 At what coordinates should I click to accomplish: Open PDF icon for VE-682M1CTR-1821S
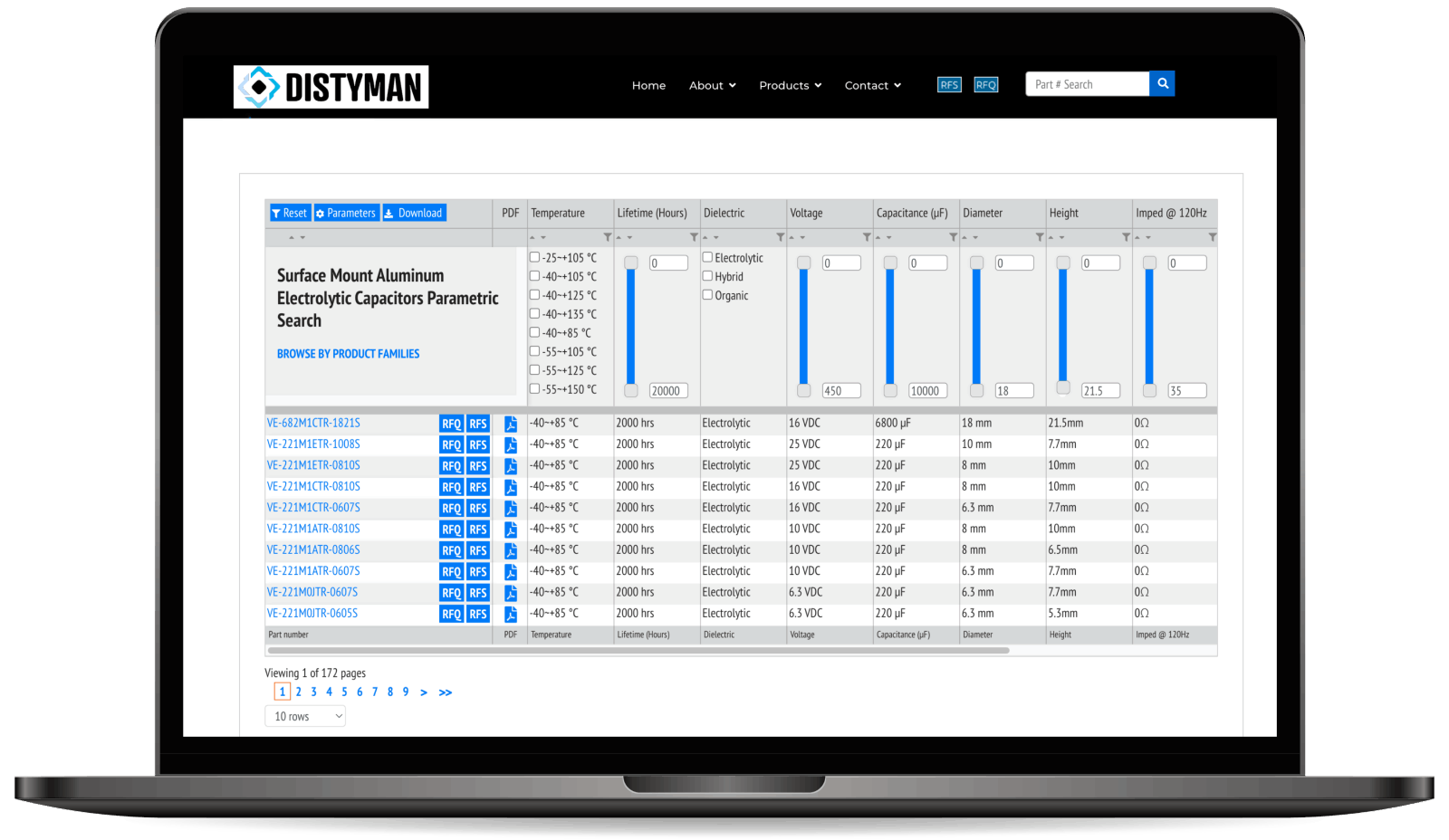point(511,424)
